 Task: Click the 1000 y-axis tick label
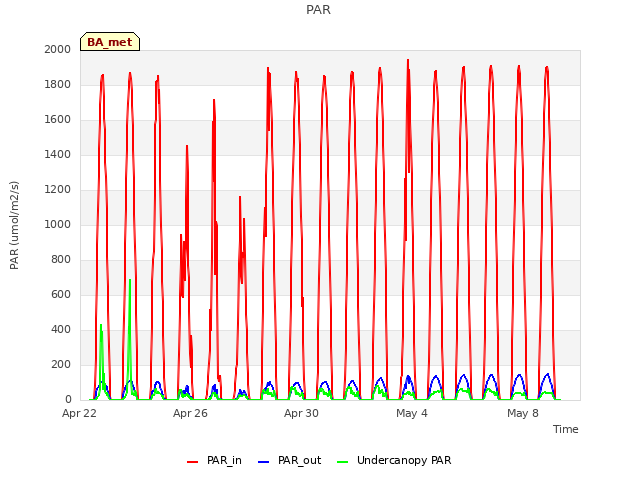tap(58, 224)
